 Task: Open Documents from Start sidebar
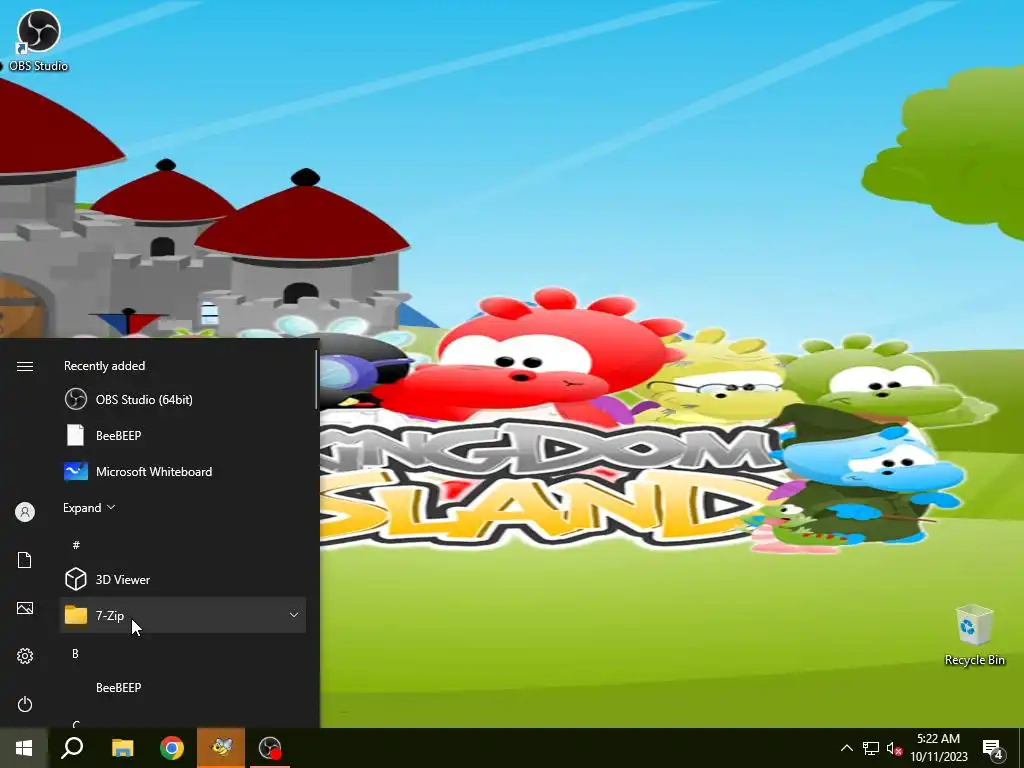pyautogui.click(x=25, y=560)
